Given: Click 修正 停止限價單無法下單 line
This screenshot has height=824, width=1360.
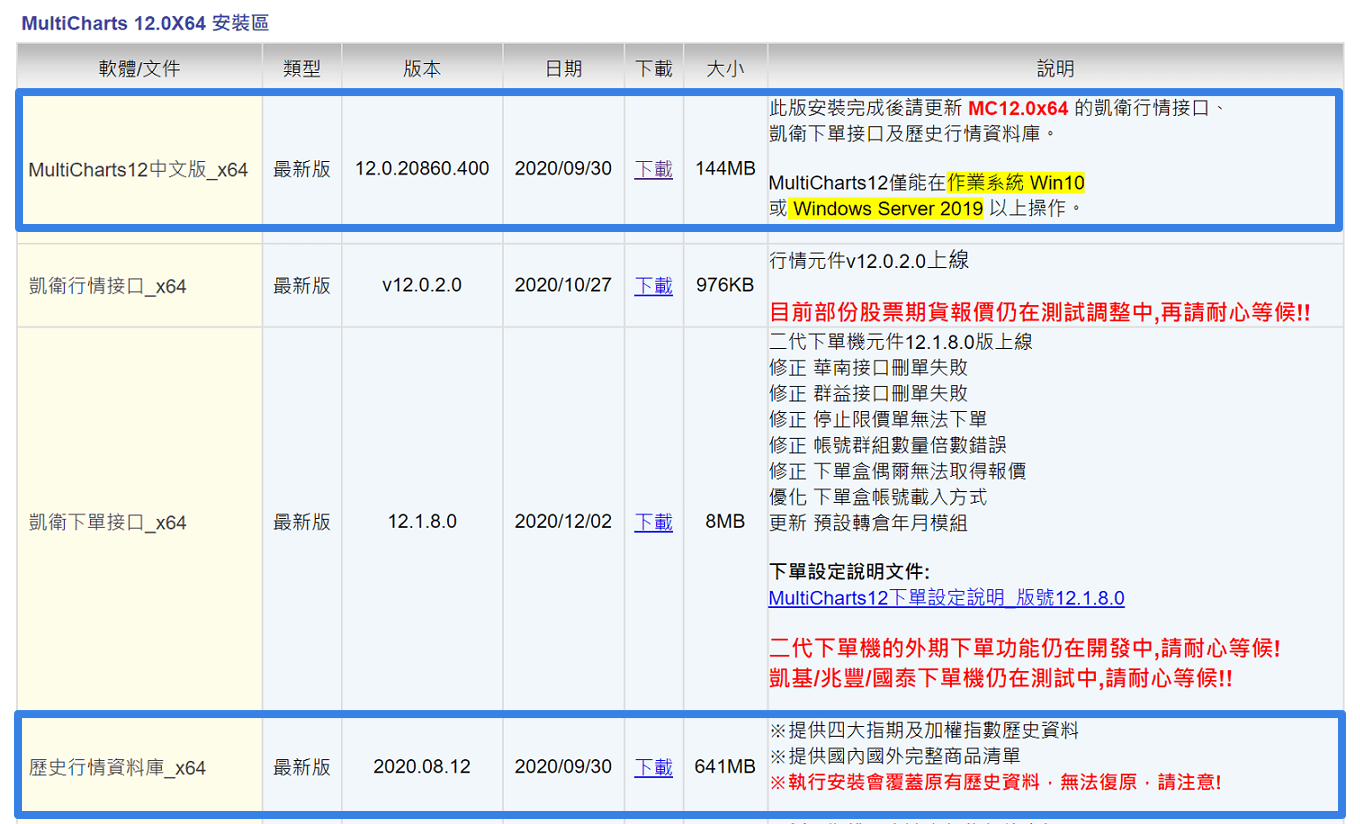Looking at the screenshot, I should [x=878, y=419].
